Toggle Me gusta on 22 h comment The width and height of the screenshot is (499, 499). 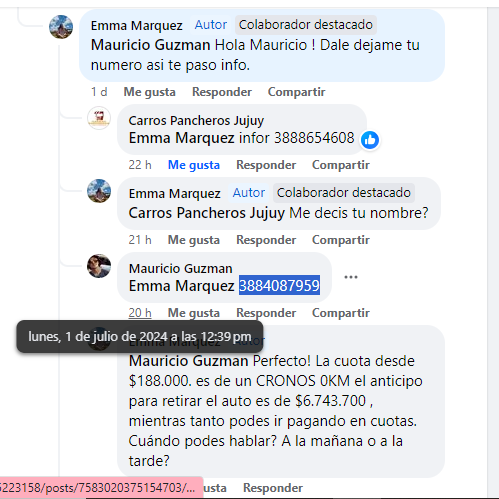(194, 165)
